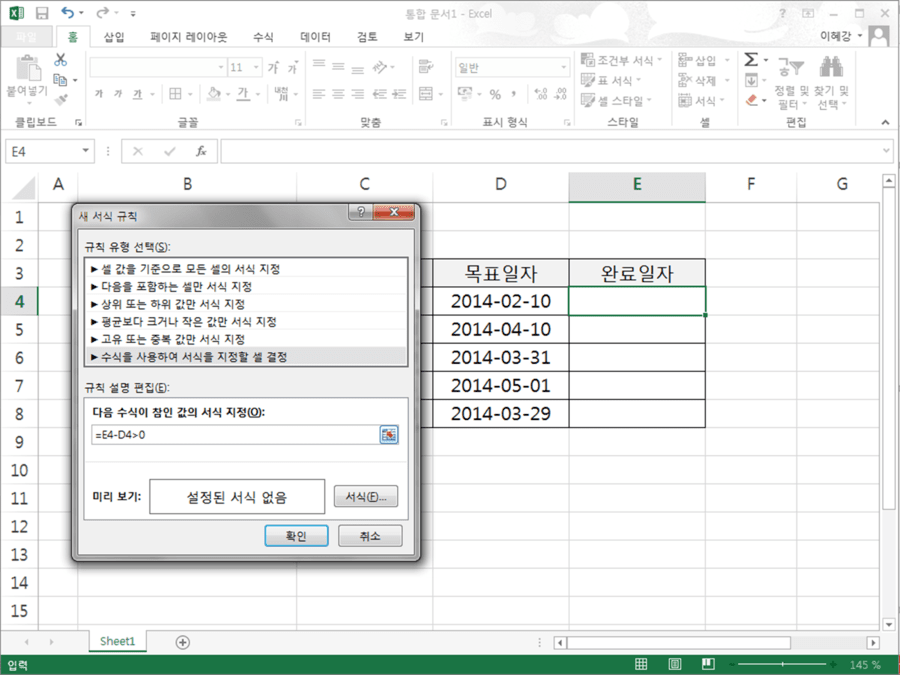Click the Format Painter brush icon
The height and width of the screenshot is (675, 900).
61,100
